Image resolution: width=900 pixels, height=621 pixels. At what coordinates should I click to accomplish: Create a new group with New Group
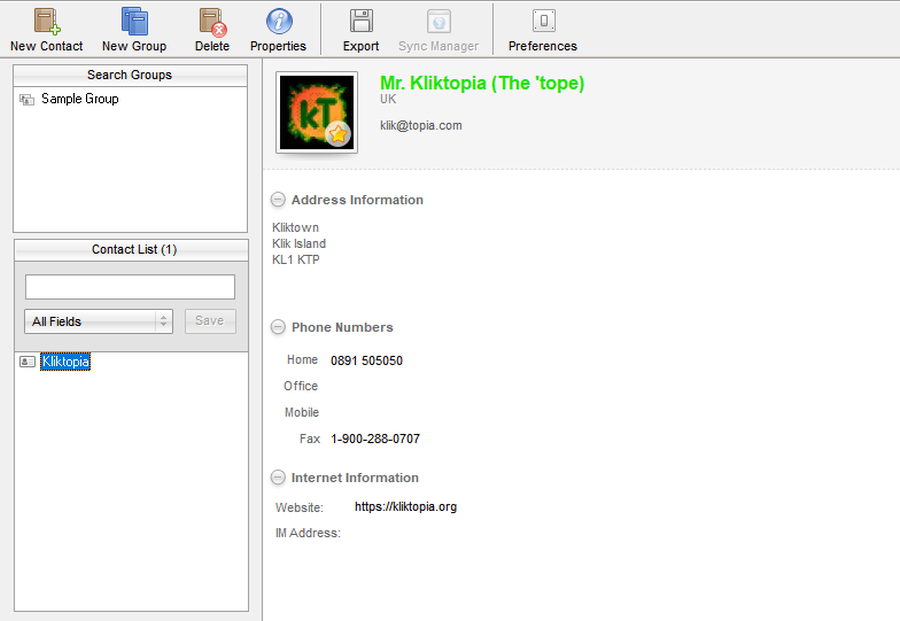point(134,22)
